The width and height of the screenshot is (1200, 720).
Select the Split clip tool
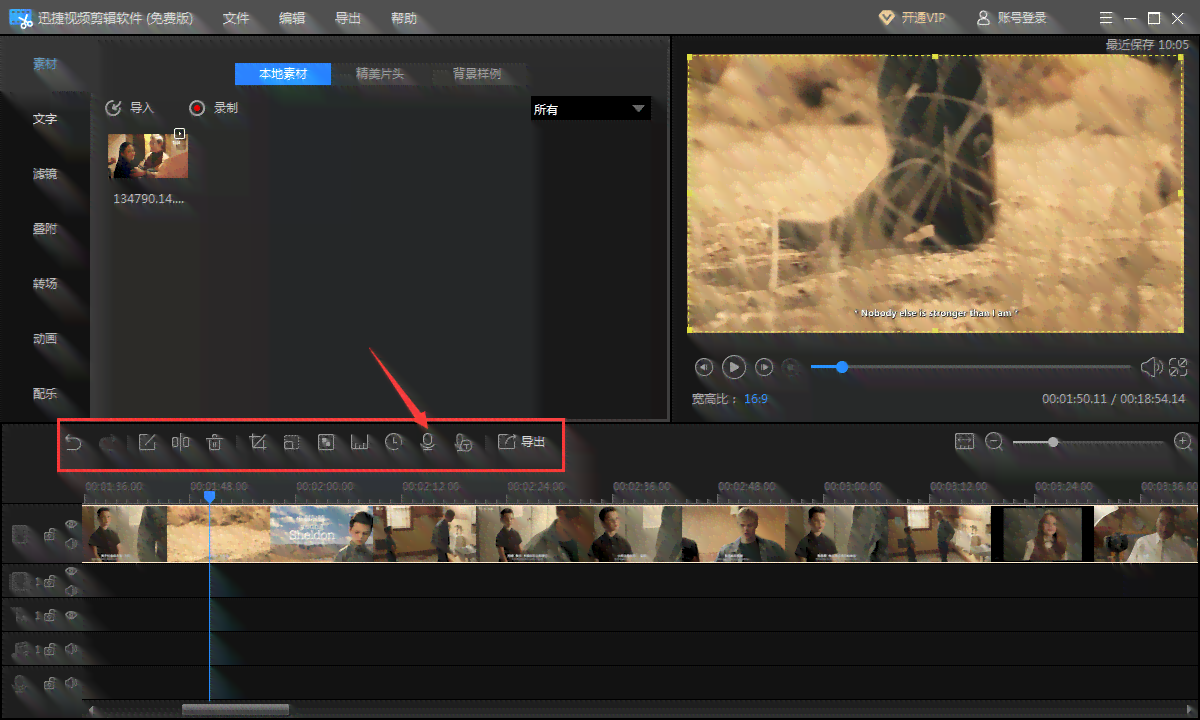(x=181, y=442)
